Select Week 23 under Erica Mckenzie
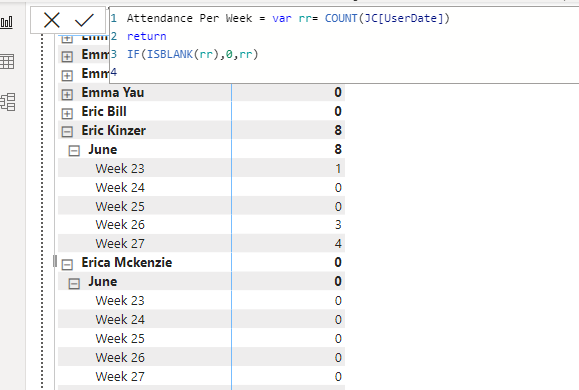Screen dimensions: 579x390 (120, 301)
